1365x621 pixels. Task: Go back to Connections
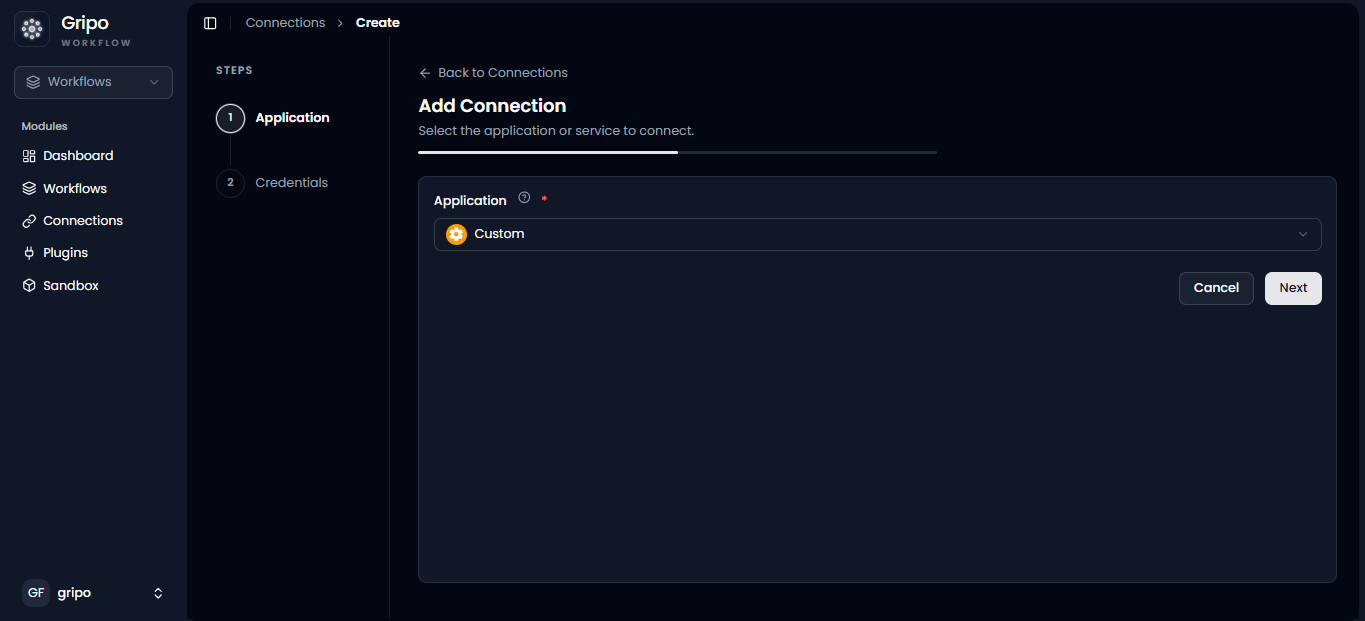coord(493,73)
